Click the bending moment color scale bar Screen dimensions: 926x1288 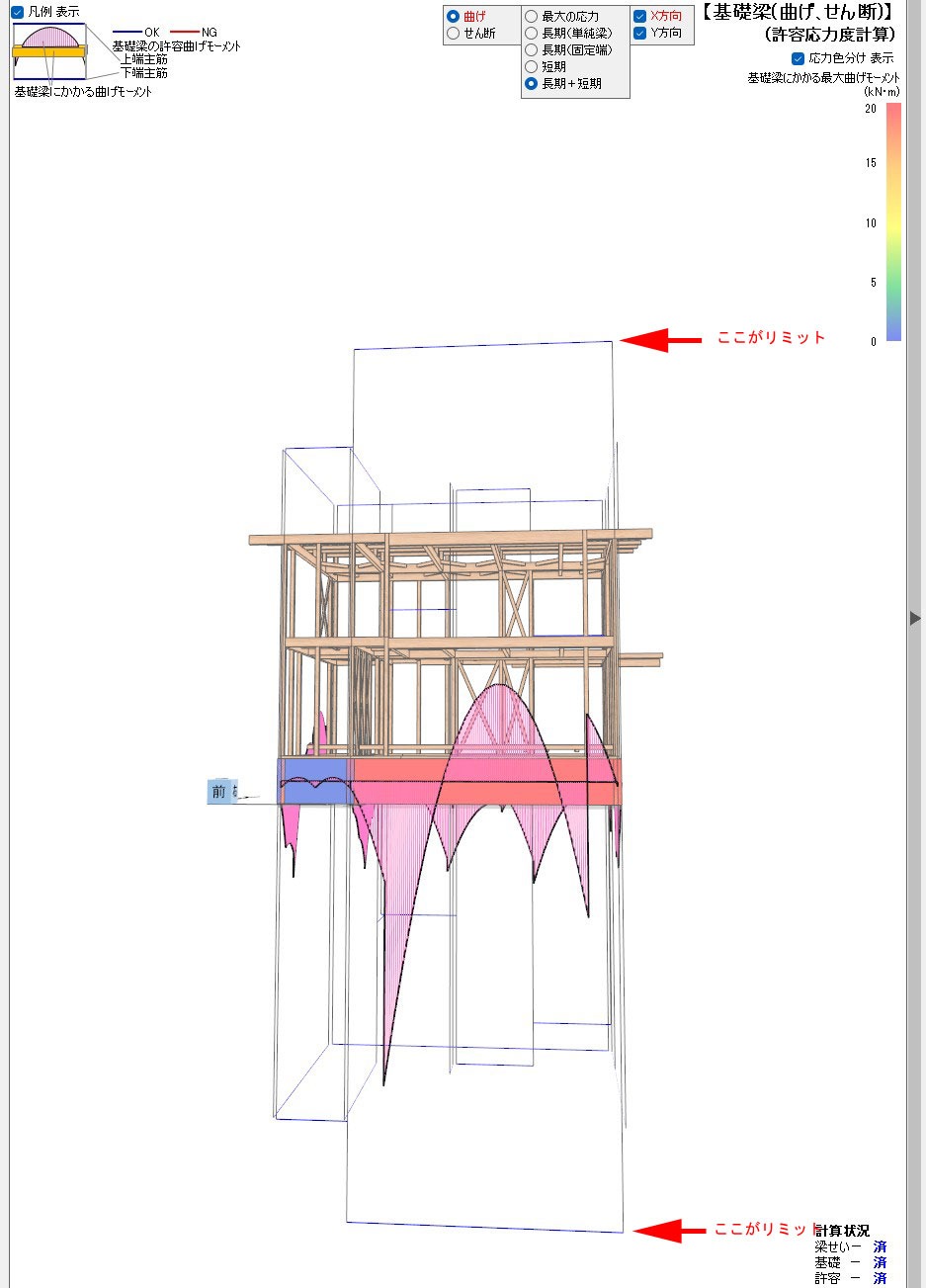893,222
